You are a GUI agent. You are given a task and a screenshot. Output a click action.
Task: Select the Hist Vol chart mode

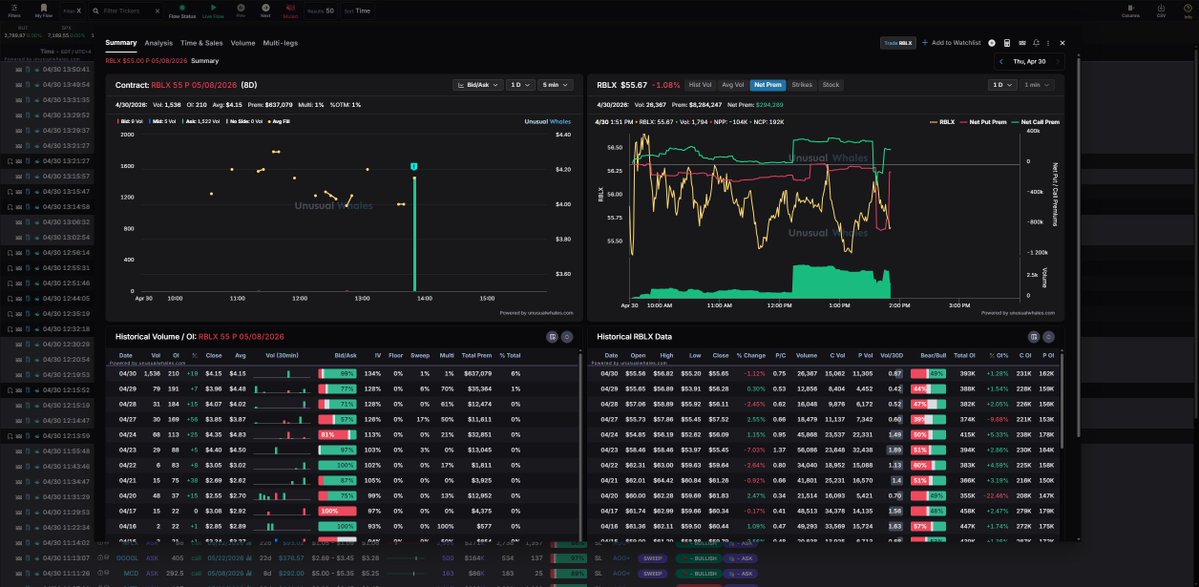pos(700,85)
